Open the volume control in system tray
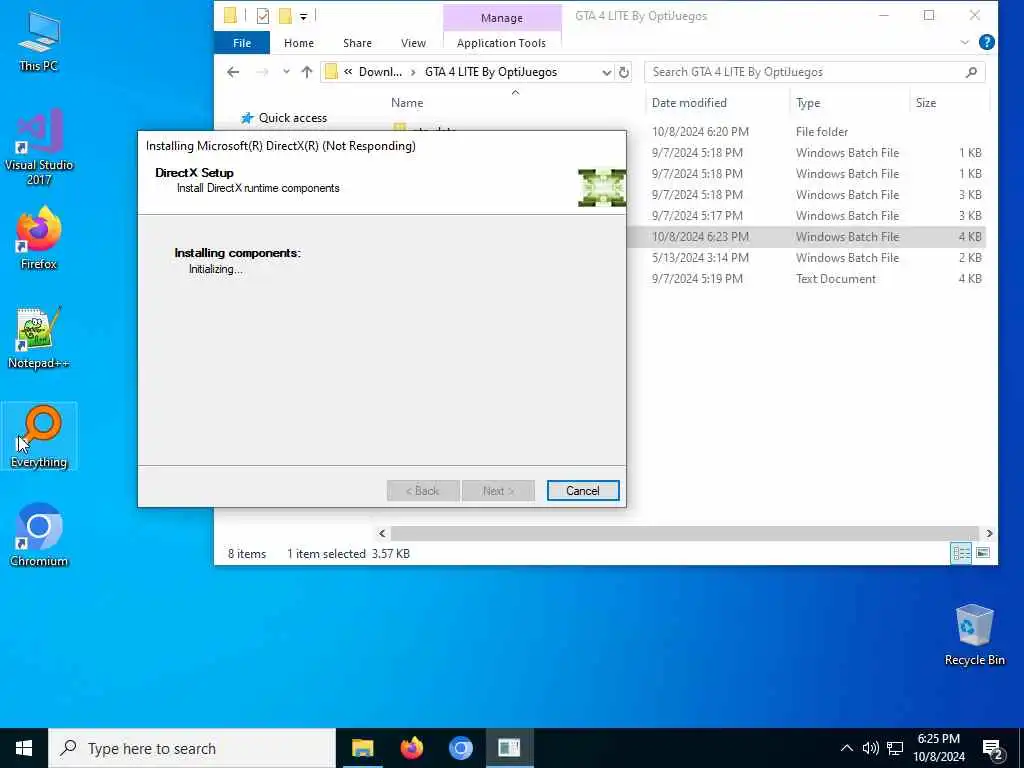 pos(870,748)
